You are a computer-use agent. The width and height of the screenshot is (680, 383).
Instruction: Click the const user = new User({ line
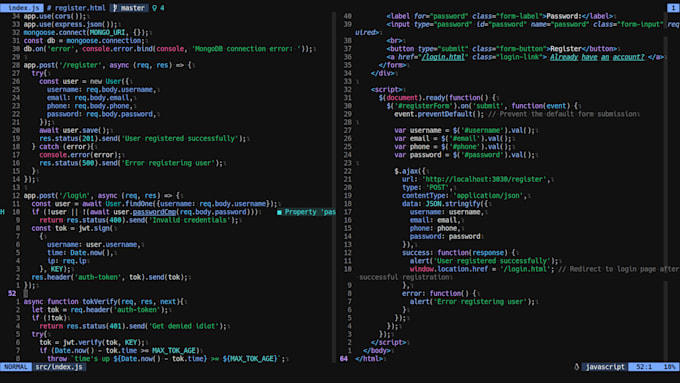[x=84, y=82]
